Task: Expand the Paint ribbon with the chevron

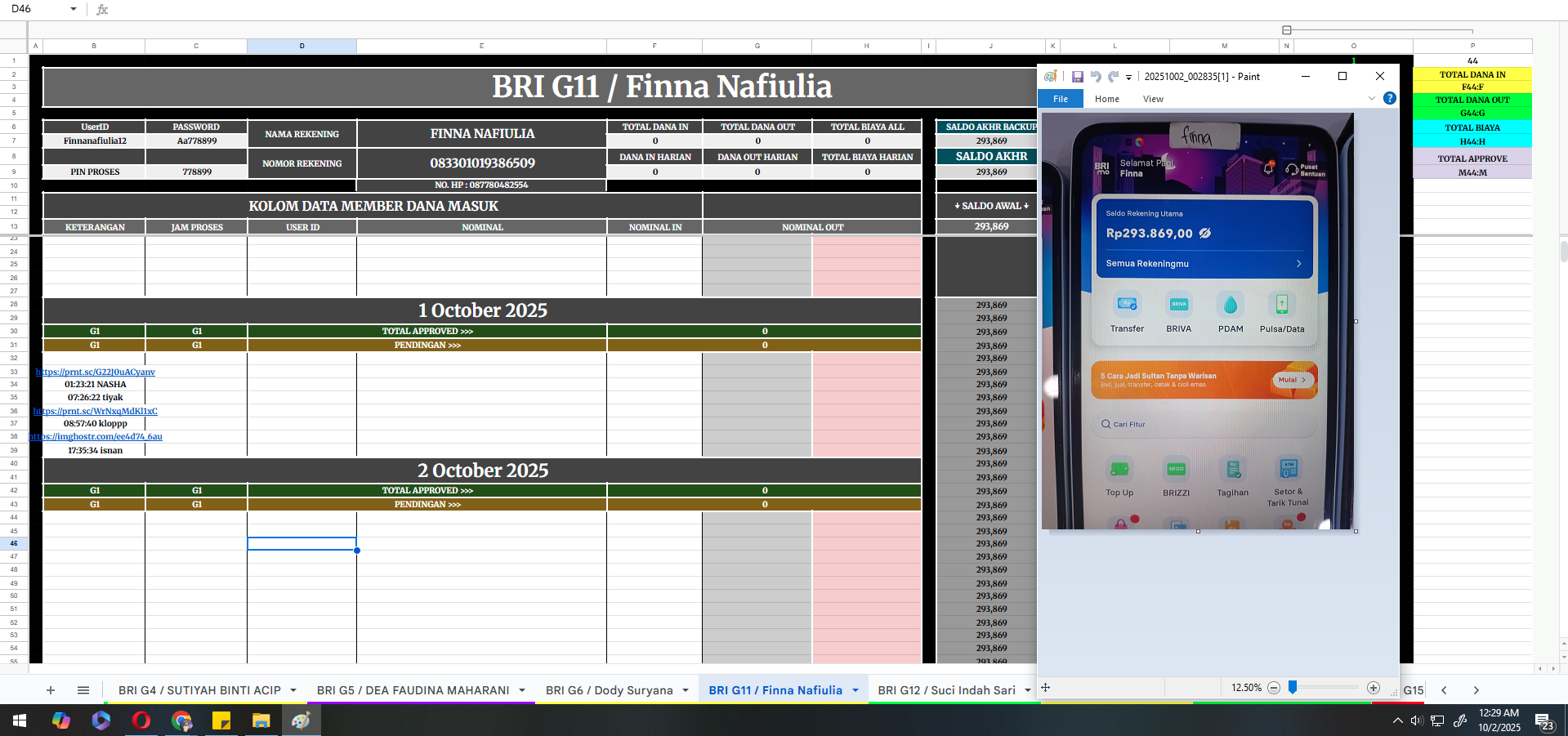Action: click(x=1372, y=98)
